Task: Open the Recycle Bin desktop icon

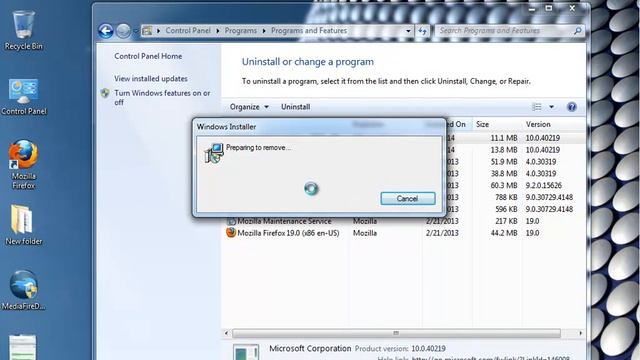Action: pyautogui.click(x=23, y=31)
